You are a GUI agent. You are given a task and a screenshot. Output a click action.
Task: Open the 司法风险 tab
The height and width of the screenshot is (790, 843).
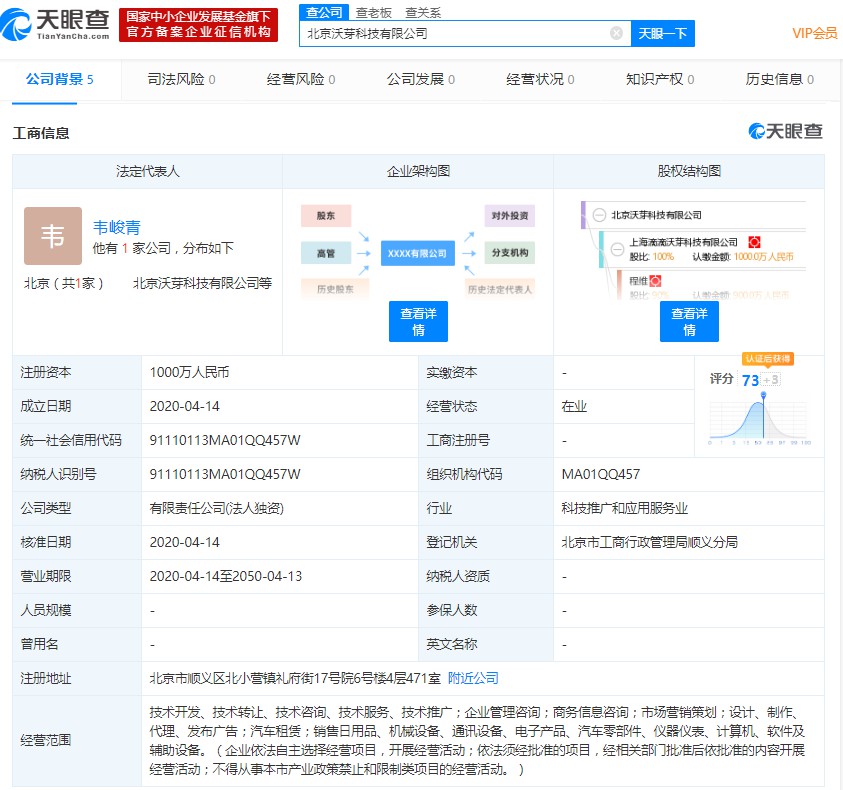181,80
